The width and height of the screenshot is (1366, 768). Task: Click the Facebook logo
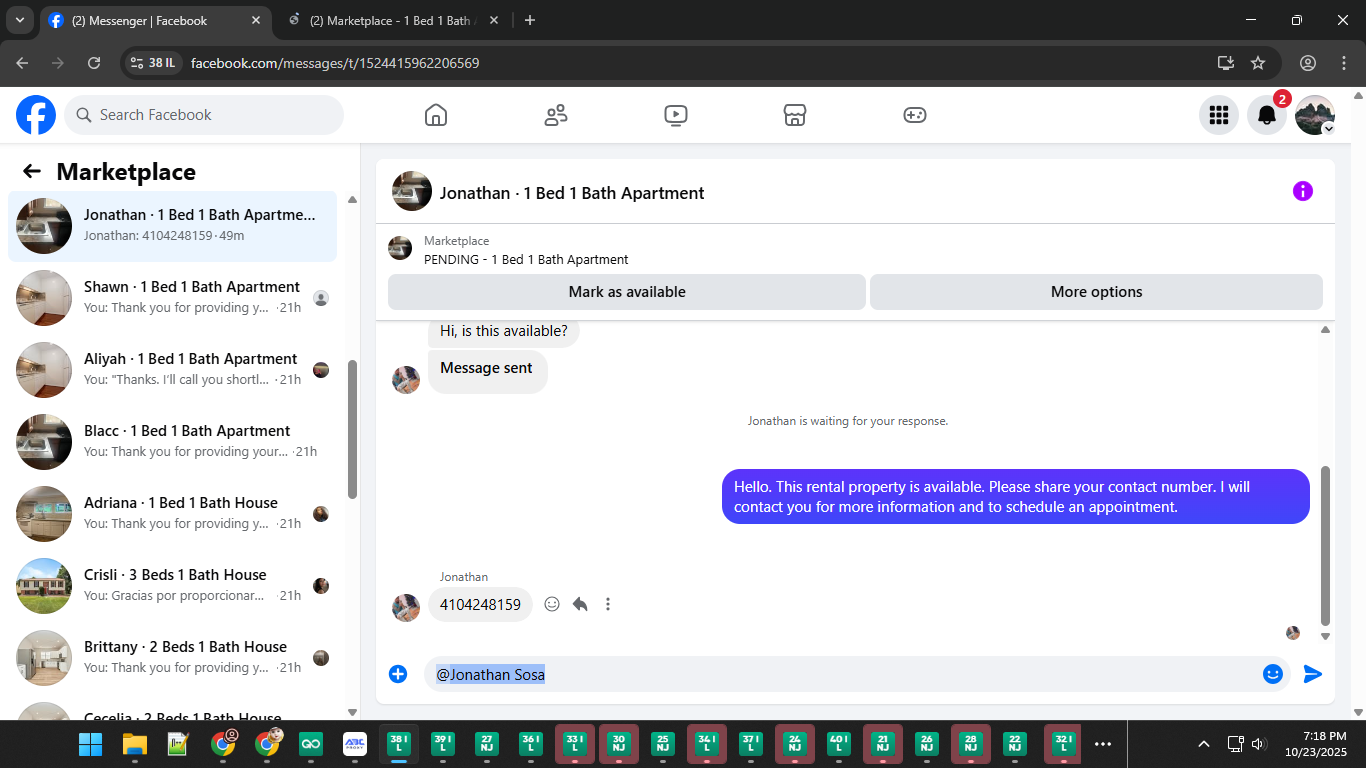pos(36,115)
